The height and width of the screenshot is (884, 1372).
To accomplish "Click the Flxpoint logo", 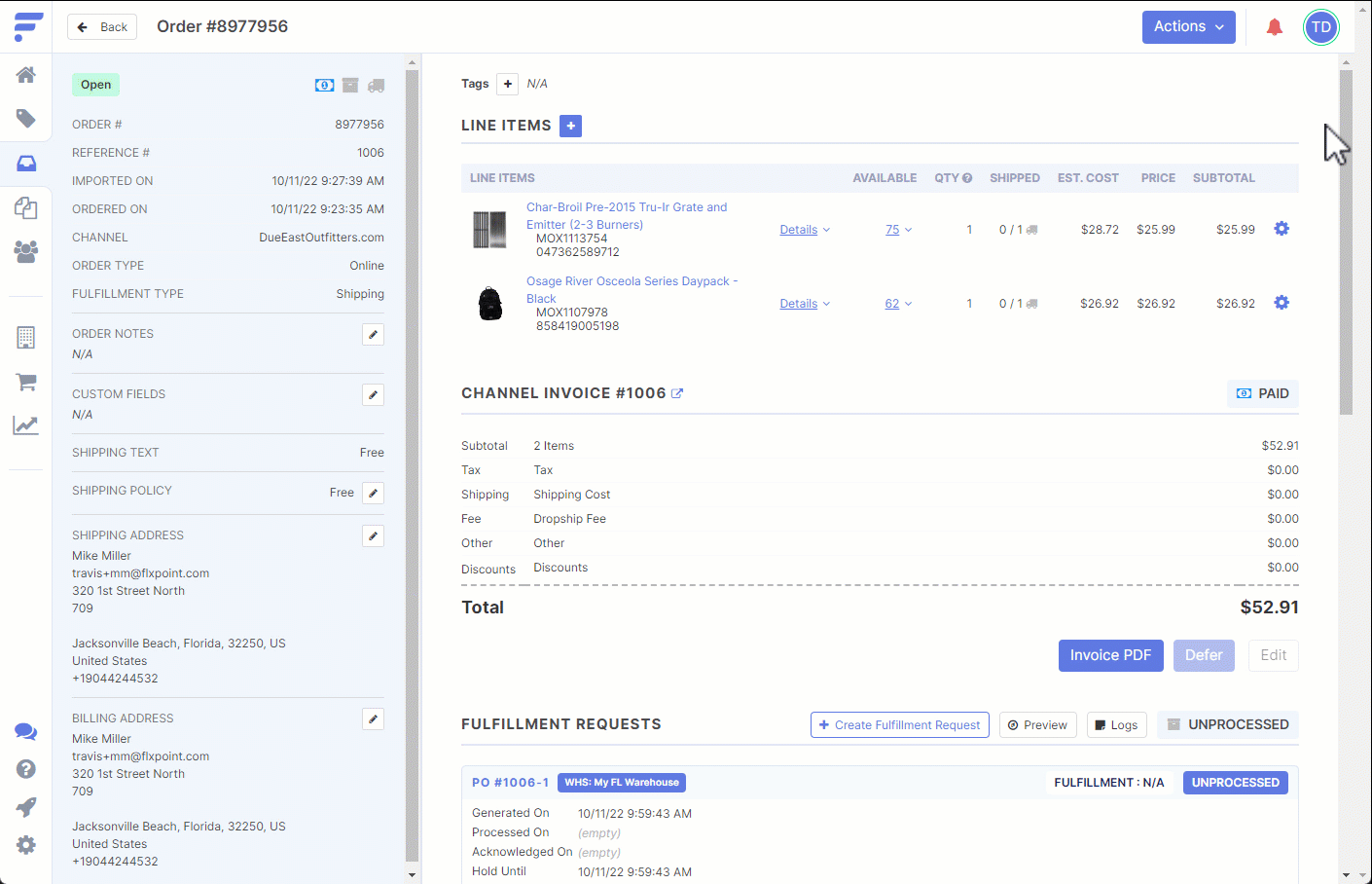I will click(x=28, y=27).
